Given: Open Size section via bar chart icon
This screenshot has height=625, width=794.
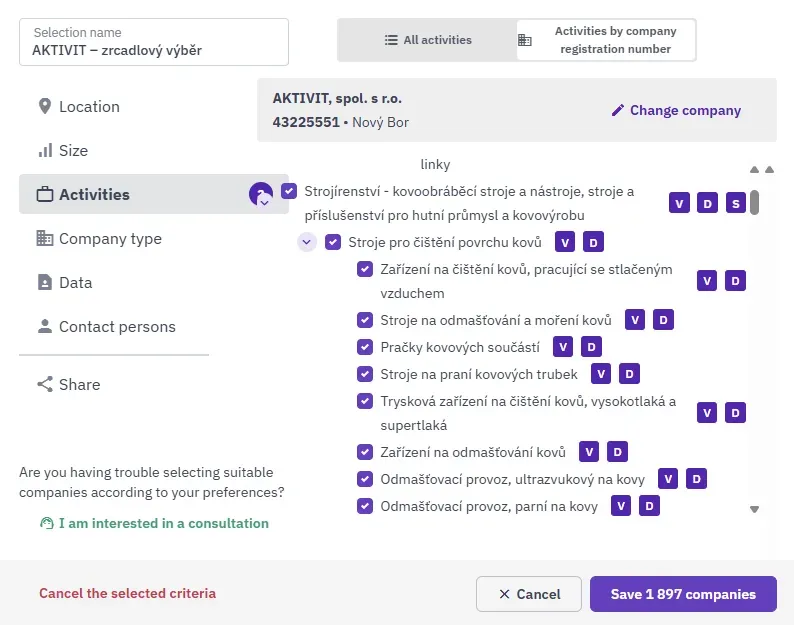Looking at the screenshot, I should point(45,150).
